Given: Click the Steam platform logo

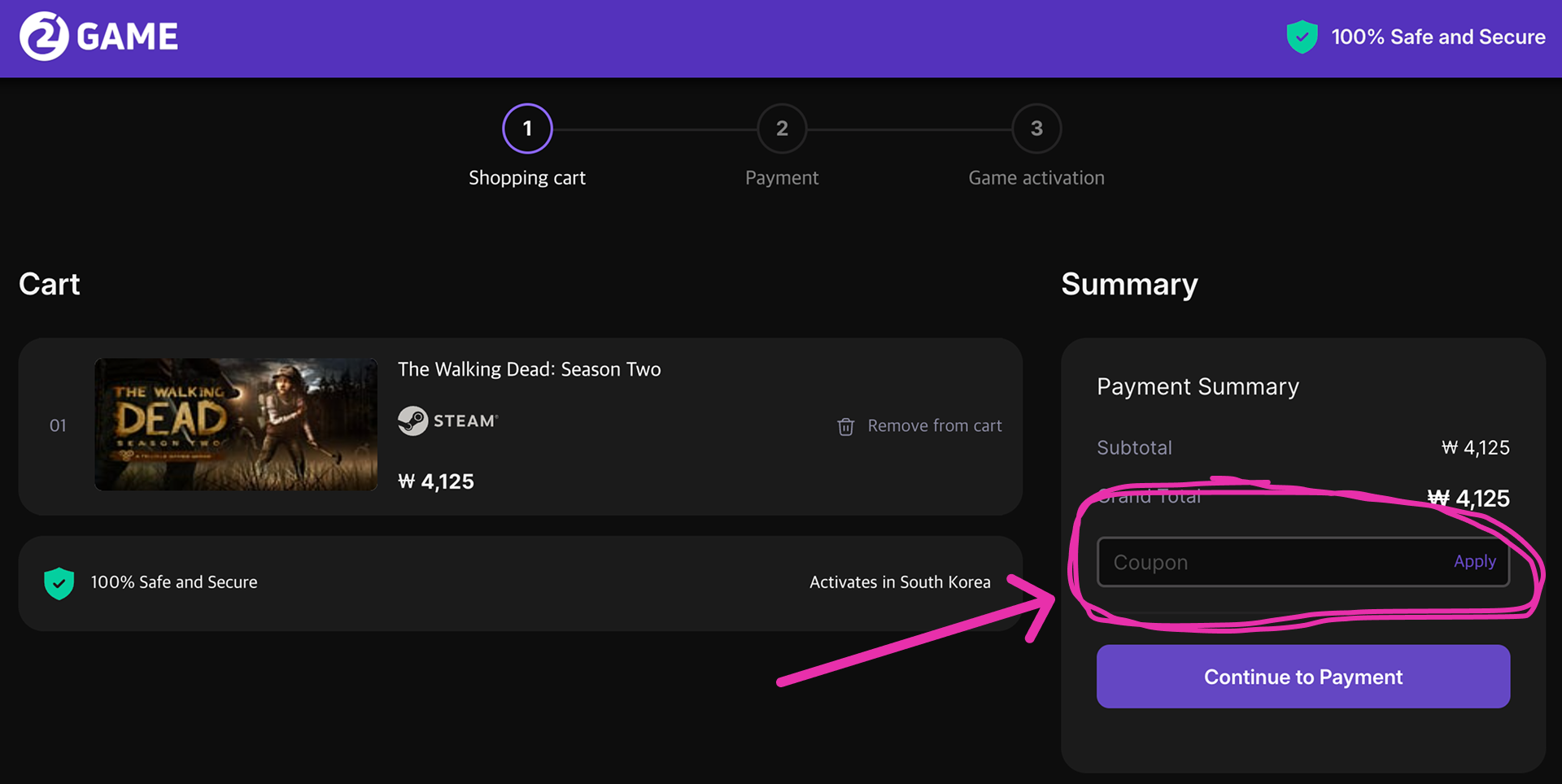Looking at the screenshot, I should click(x=448, y=420).
